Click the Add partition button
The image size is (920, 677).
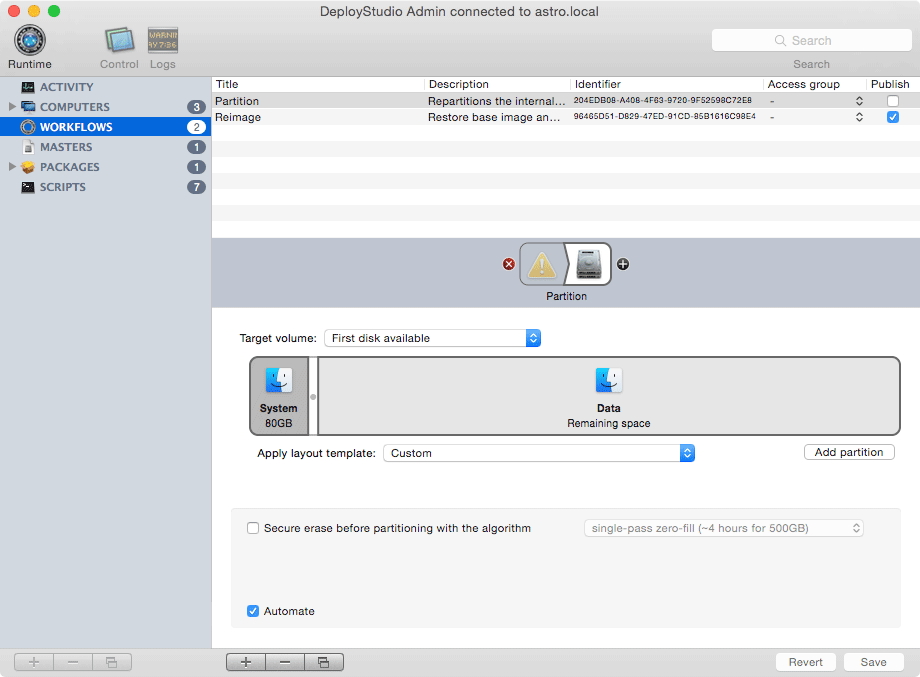pyautogui.click(x=848, y=452)
